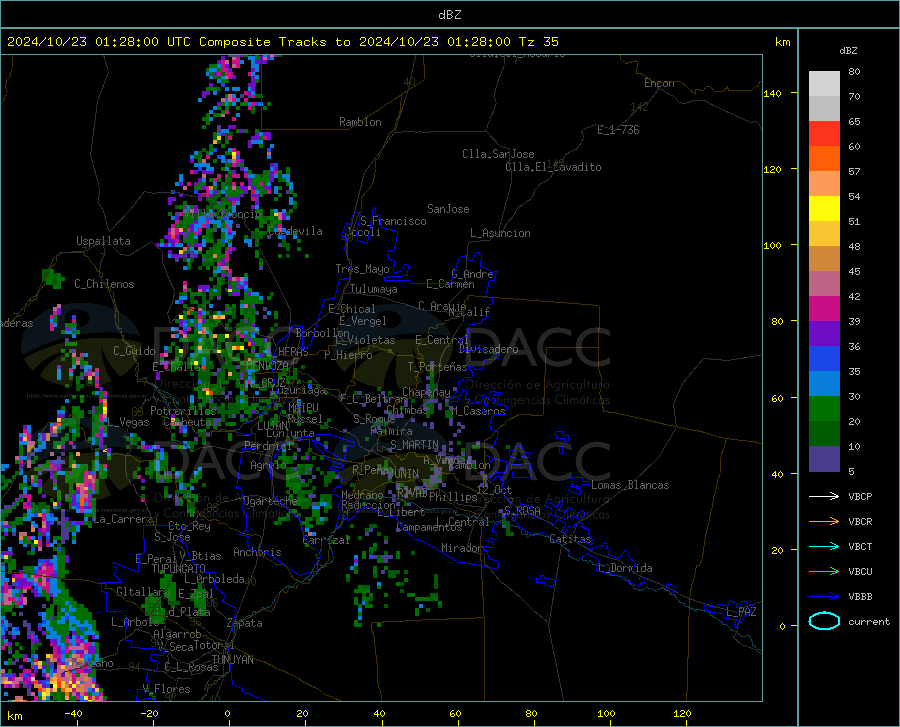
Task: Click the Uspallata label on map
Action: click(103, 241)
